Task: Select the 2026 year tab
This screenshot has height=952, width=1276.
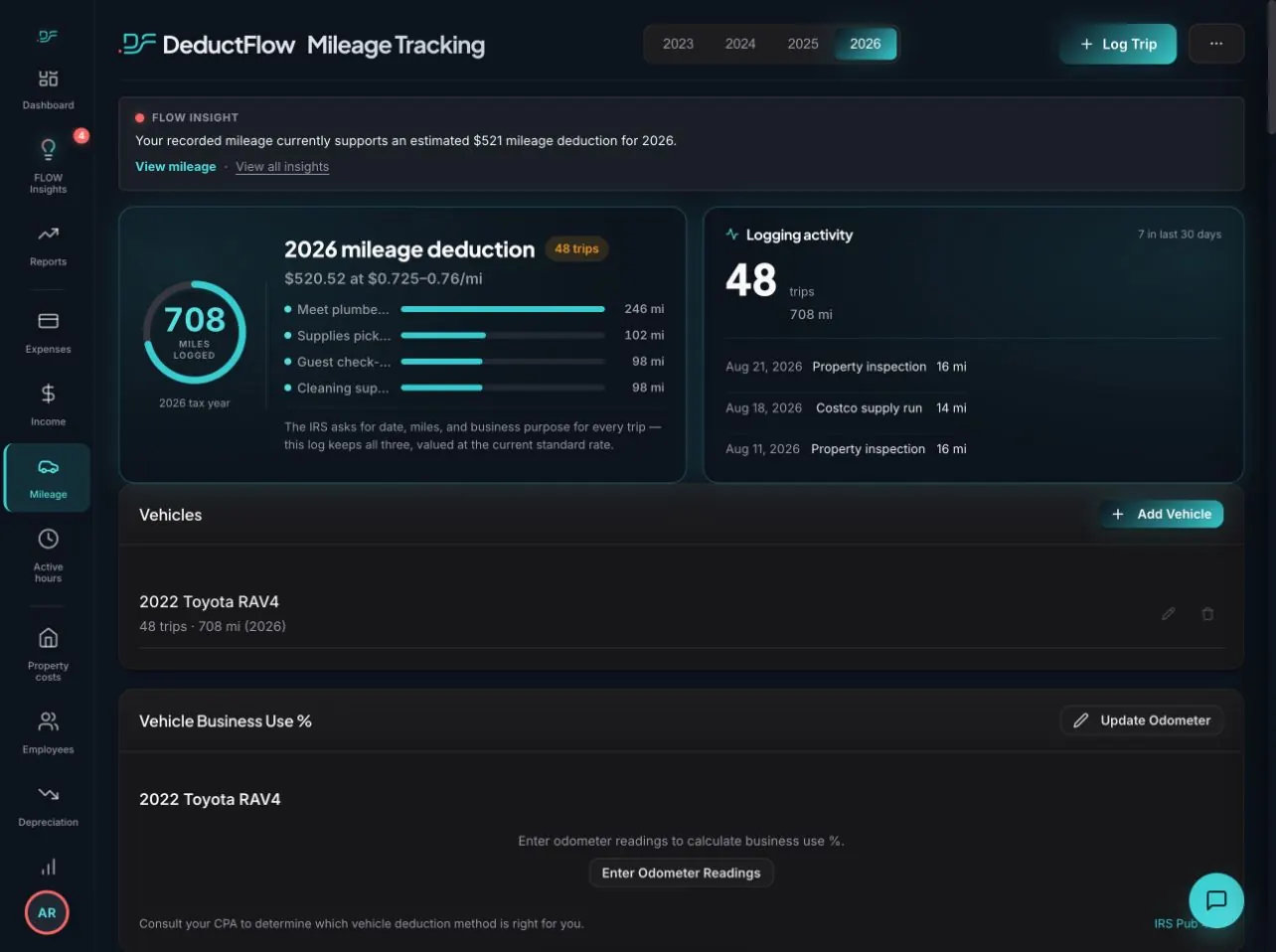Action: click(x=866, y=44)
